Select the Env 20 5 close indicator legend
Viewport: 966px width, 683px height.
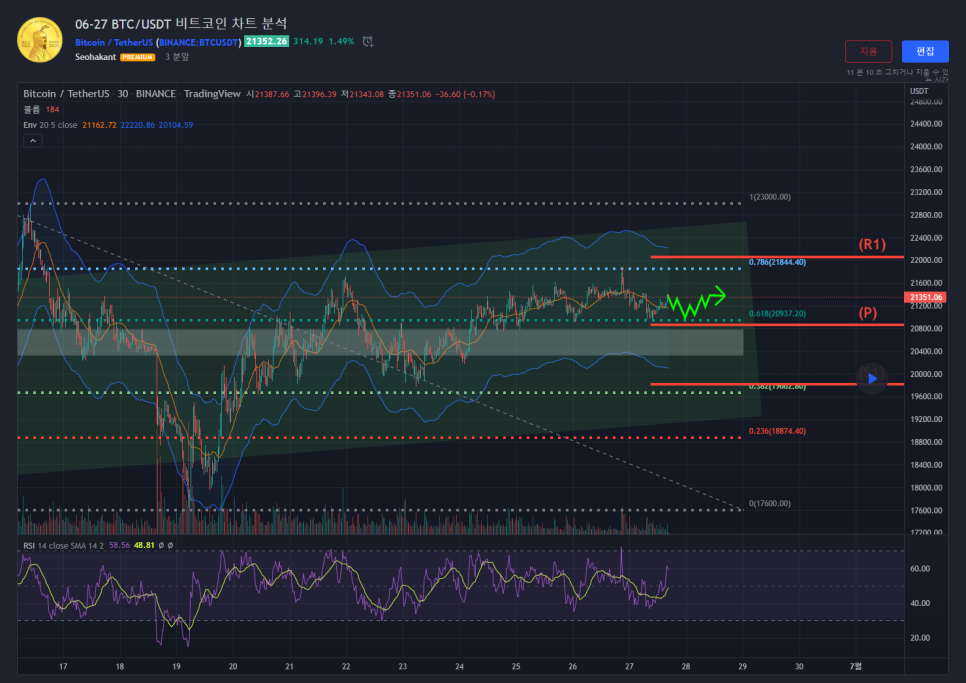[x=51, y=125]
